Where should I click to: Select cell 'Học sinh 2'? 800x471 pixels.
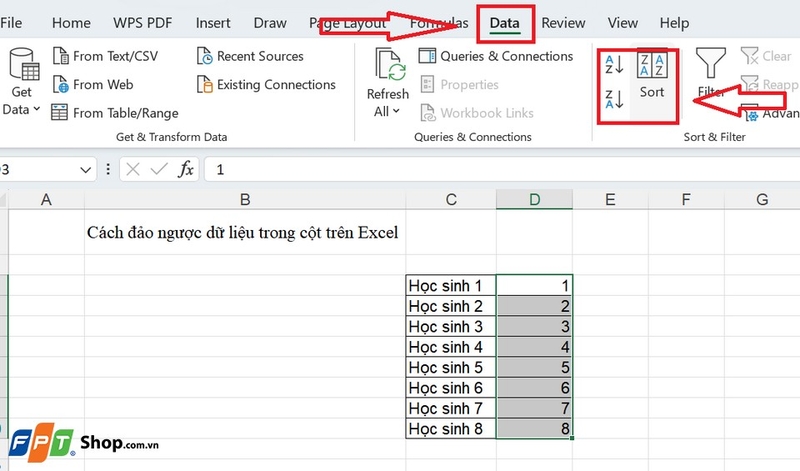pyautogui.click(x=451, y=306)
